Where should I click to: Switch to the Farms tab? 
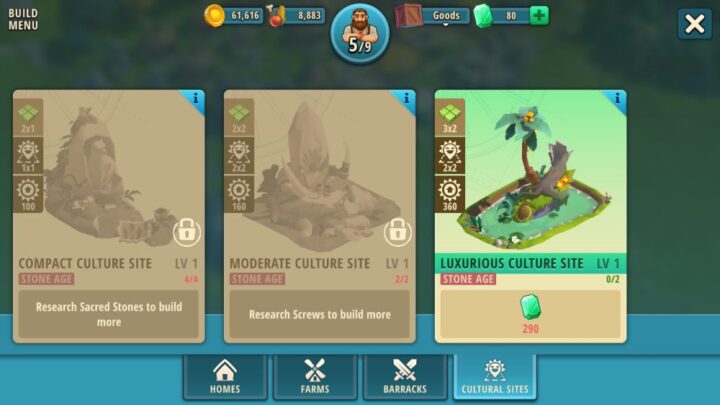pyautogui.click(x=315, y=377)
